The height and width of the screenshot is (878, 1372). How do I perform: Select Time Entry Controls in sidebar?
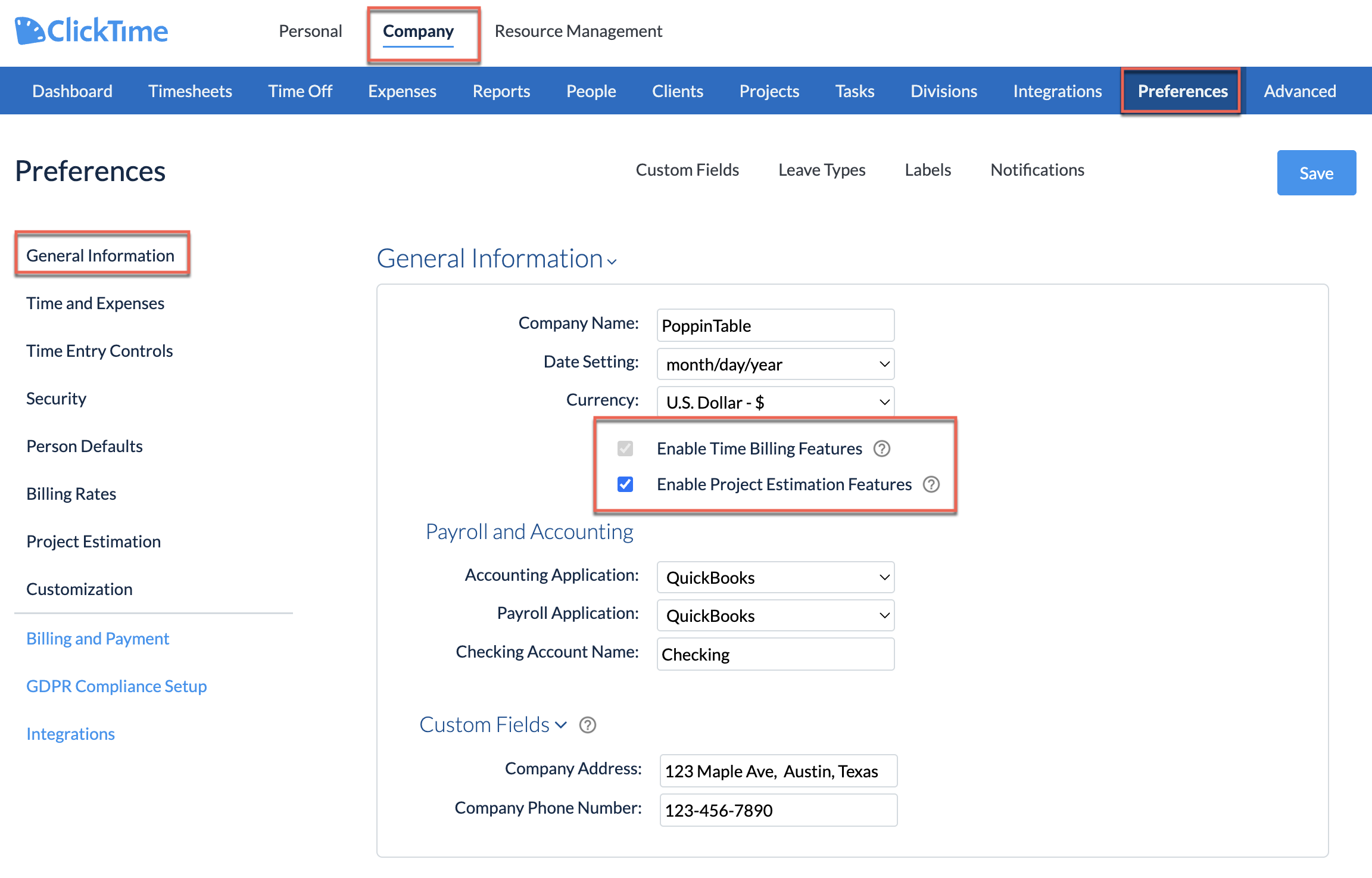(99, 351)
